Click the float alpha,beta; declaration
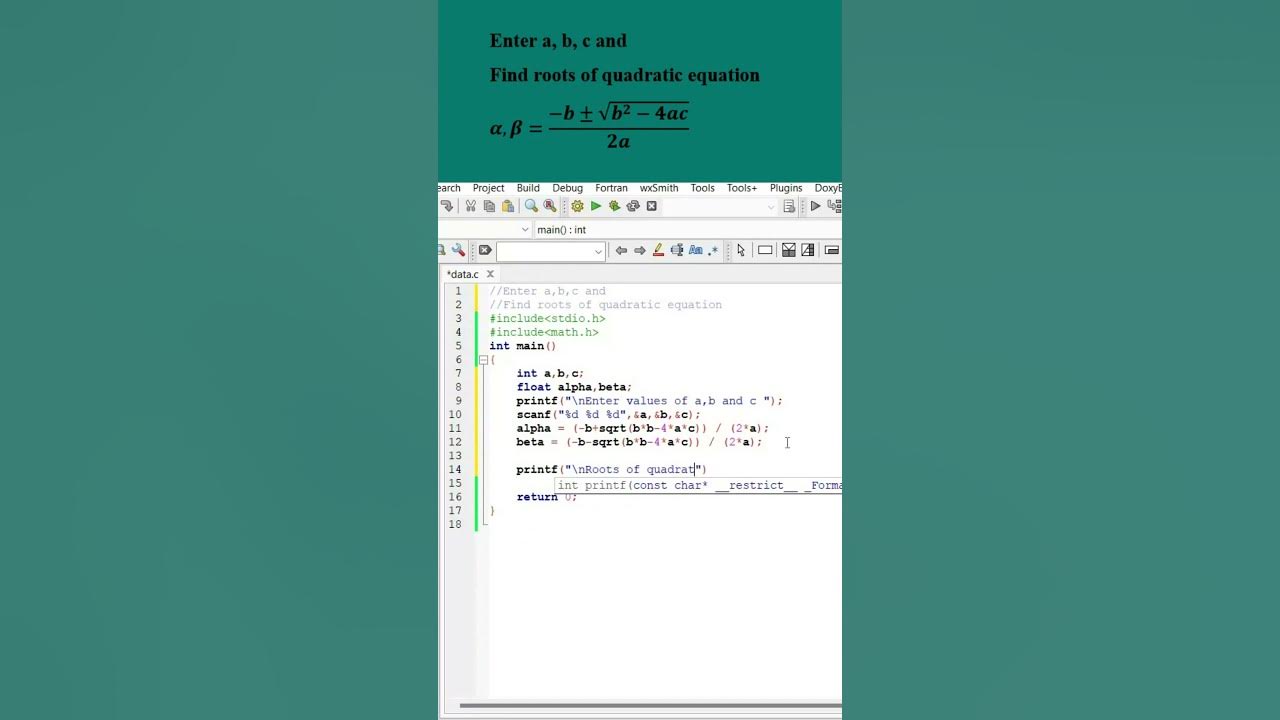 [x=574, y=387]
